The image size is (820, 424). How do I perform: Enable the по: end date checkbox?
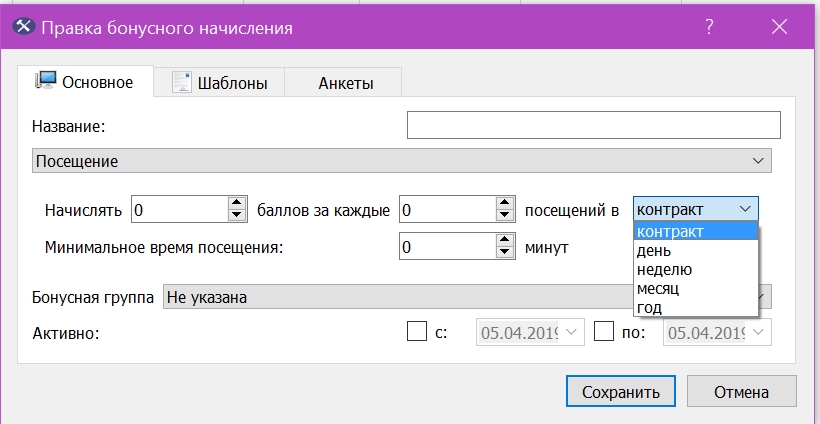[x=604, y=331]
